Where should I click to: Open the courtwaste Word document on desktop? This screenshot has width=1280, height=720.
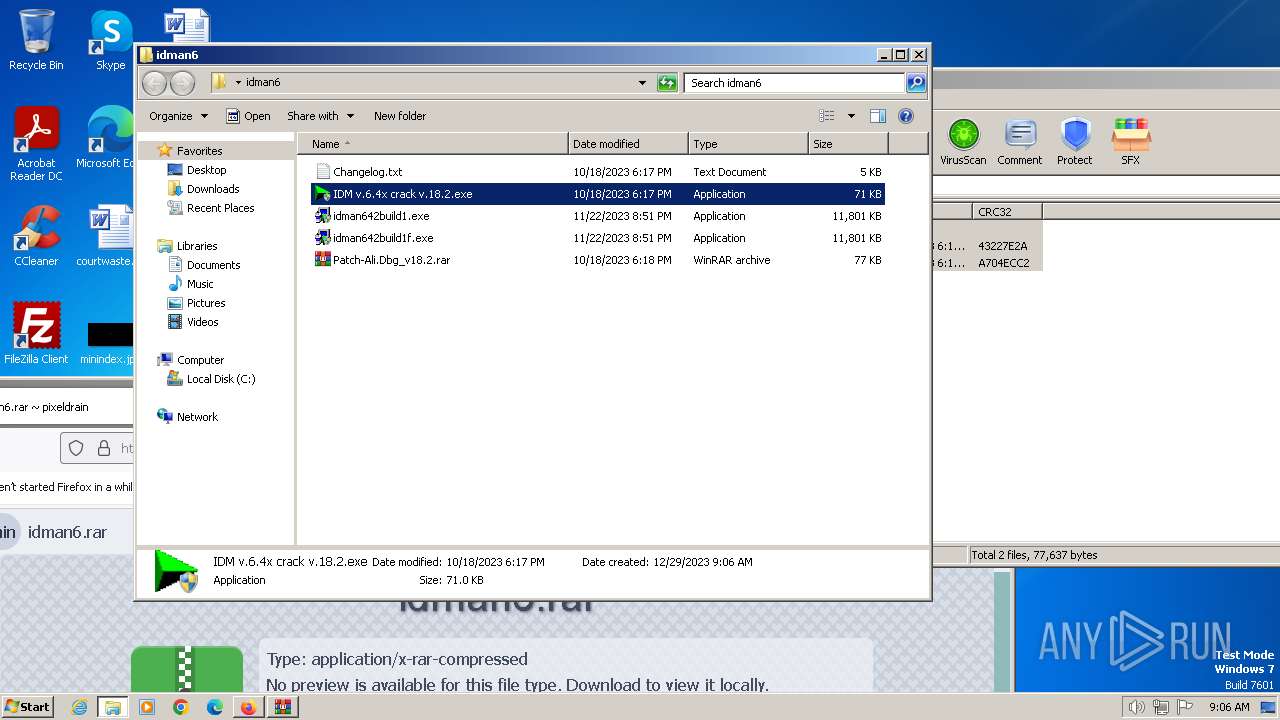pos(106,236)
